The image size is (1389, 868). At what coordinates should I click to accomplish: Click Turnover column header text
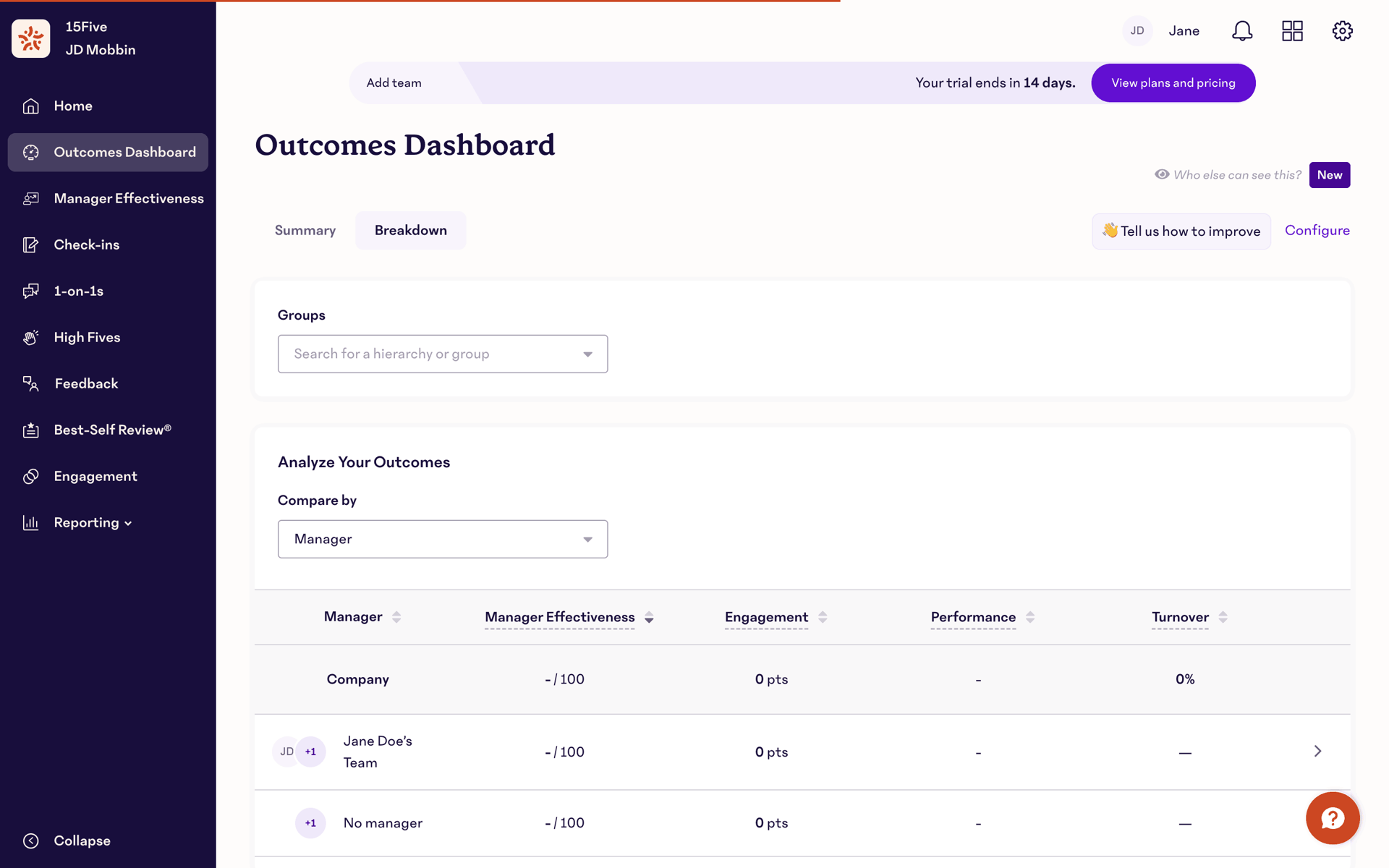point(1180,617)
